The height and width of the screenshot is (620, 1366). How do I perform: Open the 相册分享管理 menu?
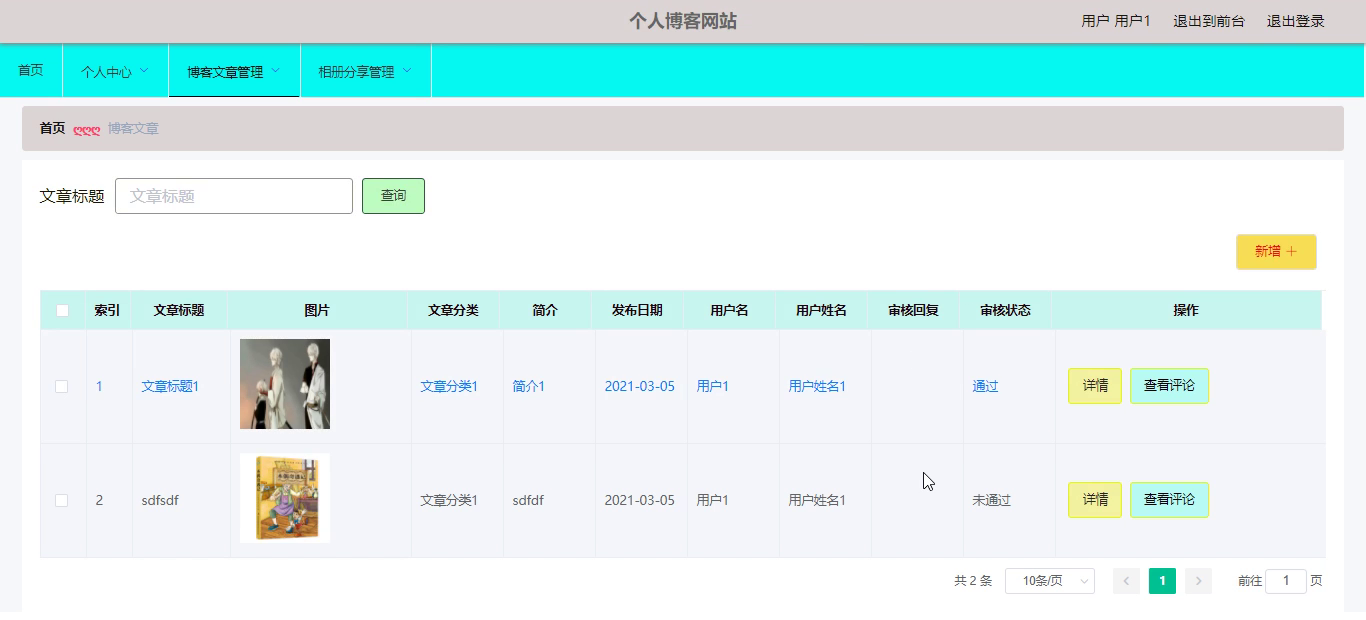pyautogui.click(x=365, y=72)
